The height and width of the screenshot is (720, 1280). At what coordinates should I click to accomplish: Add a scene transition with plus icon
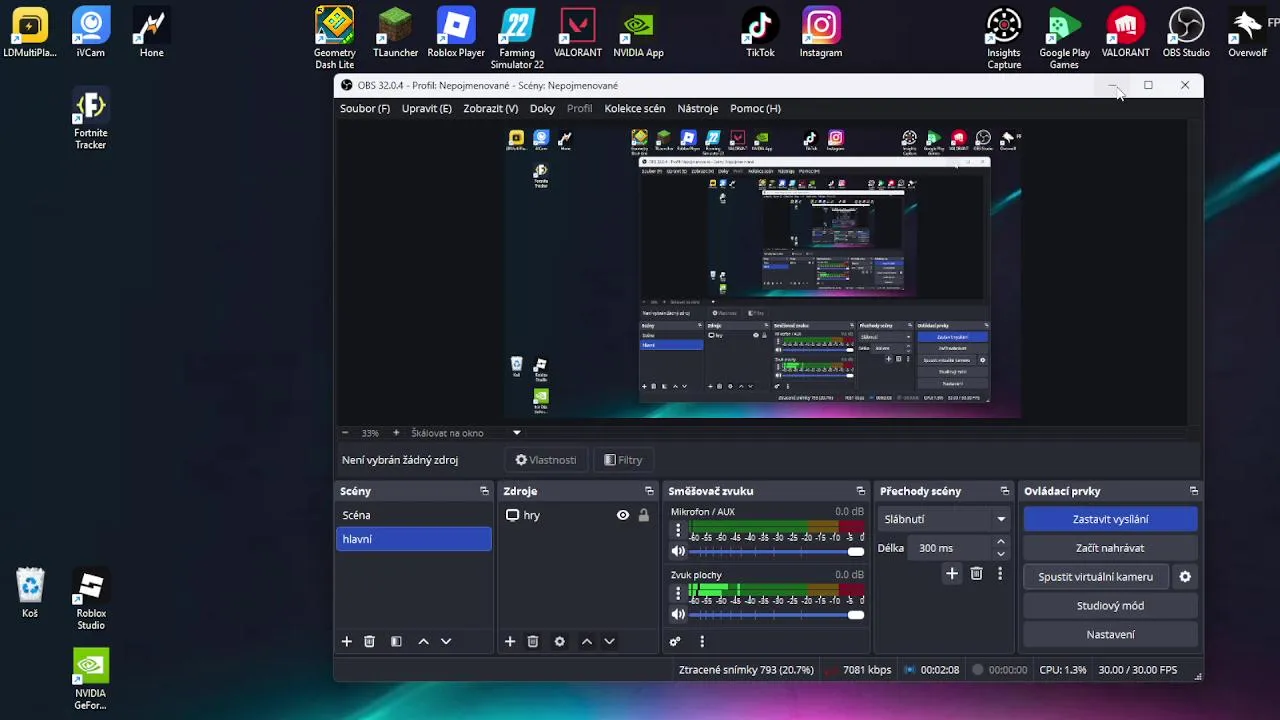[952, 574]
